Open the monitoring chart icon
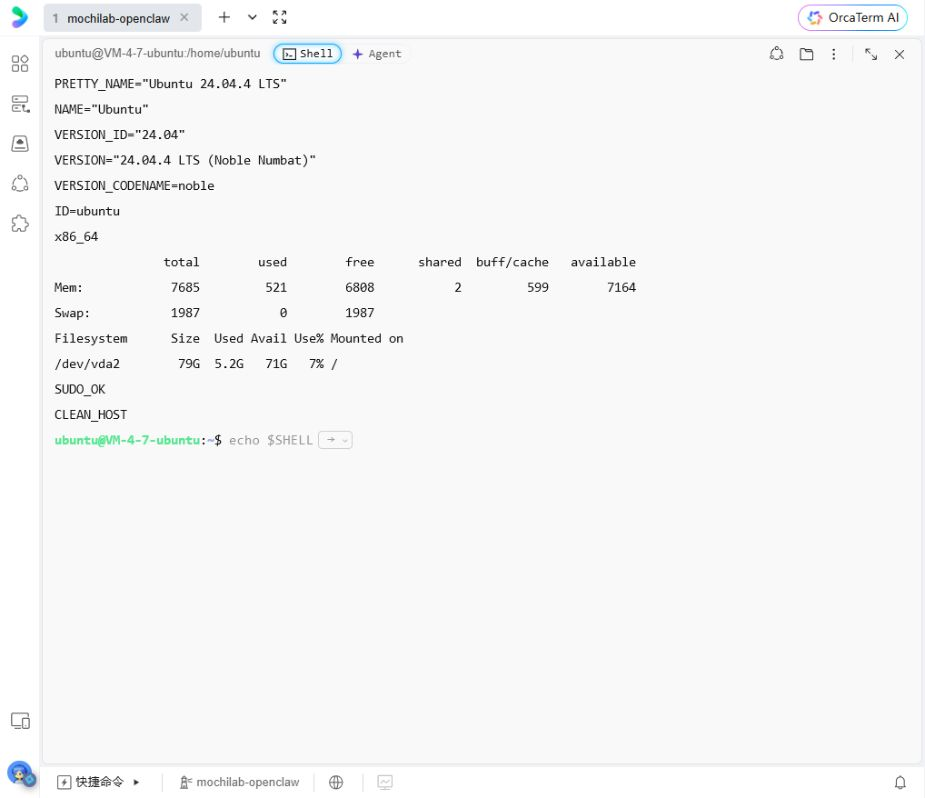925x798 pixels. coord(385,782)
